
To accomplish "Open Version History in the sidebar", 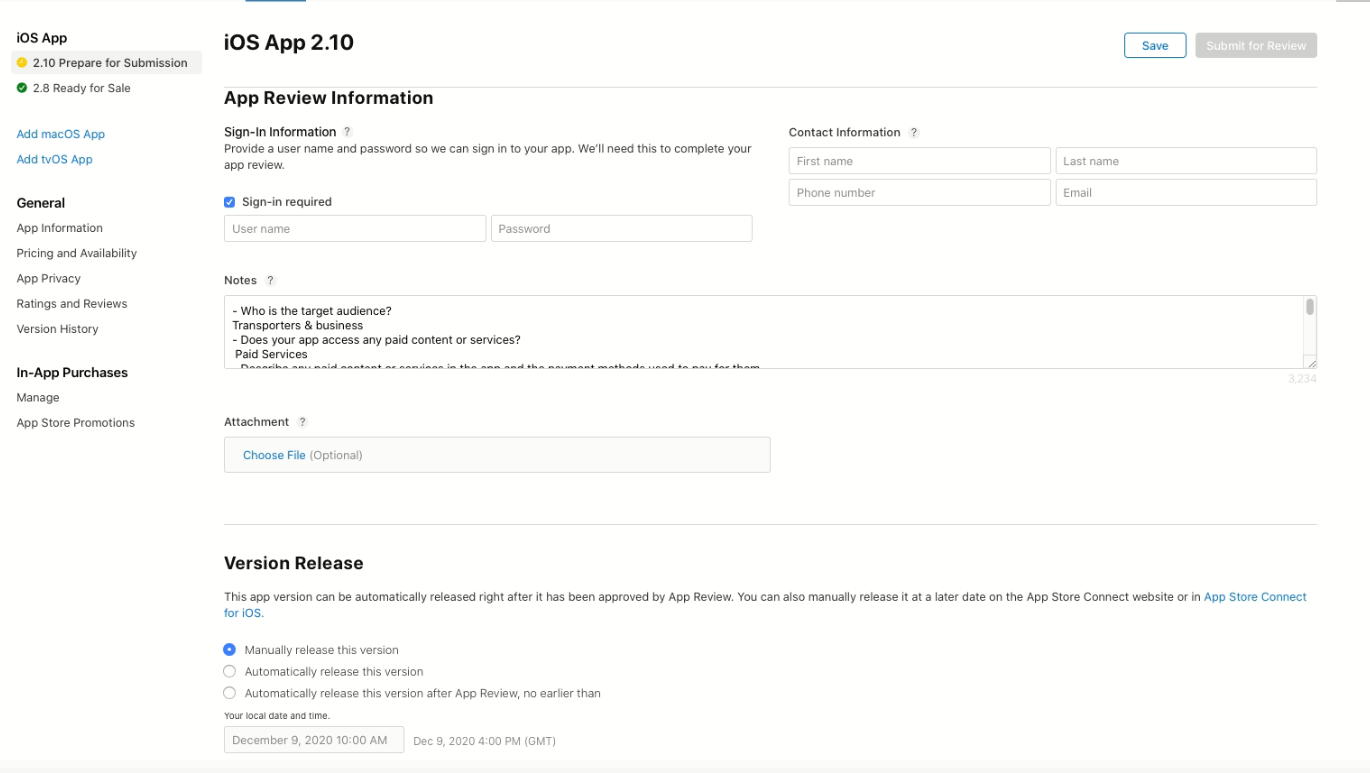I will [57, 328].
